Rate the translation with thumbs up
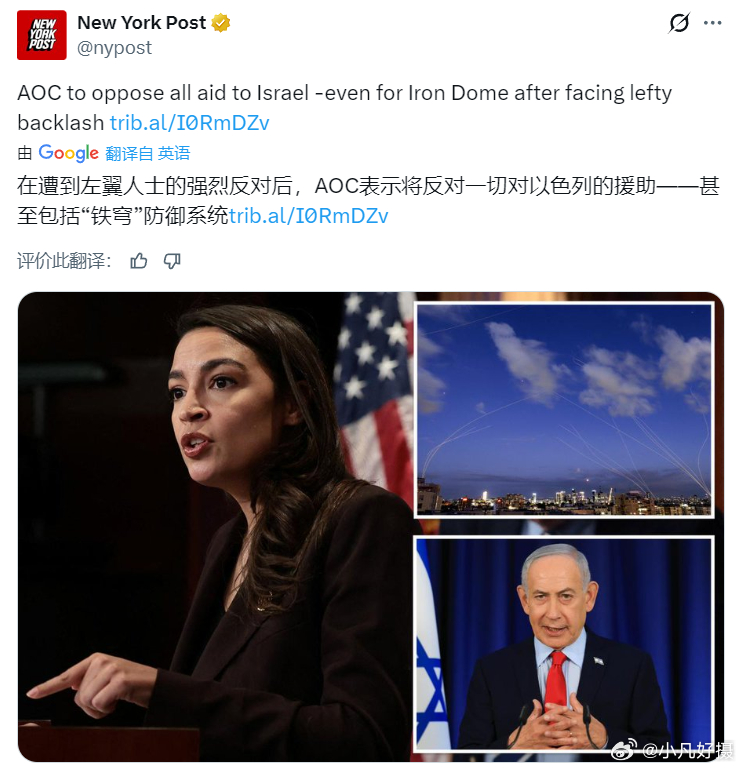 (139, 261)
